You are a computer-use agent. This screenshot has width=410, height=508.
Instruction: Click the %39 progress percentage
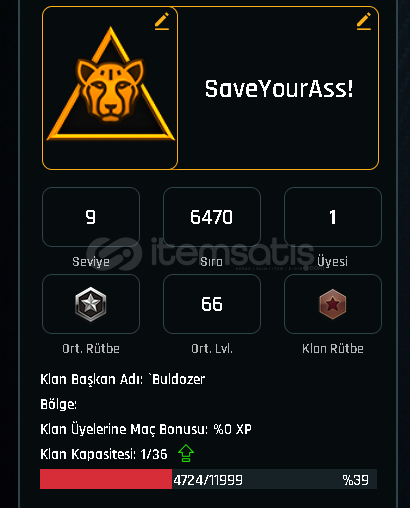point(355,480)
